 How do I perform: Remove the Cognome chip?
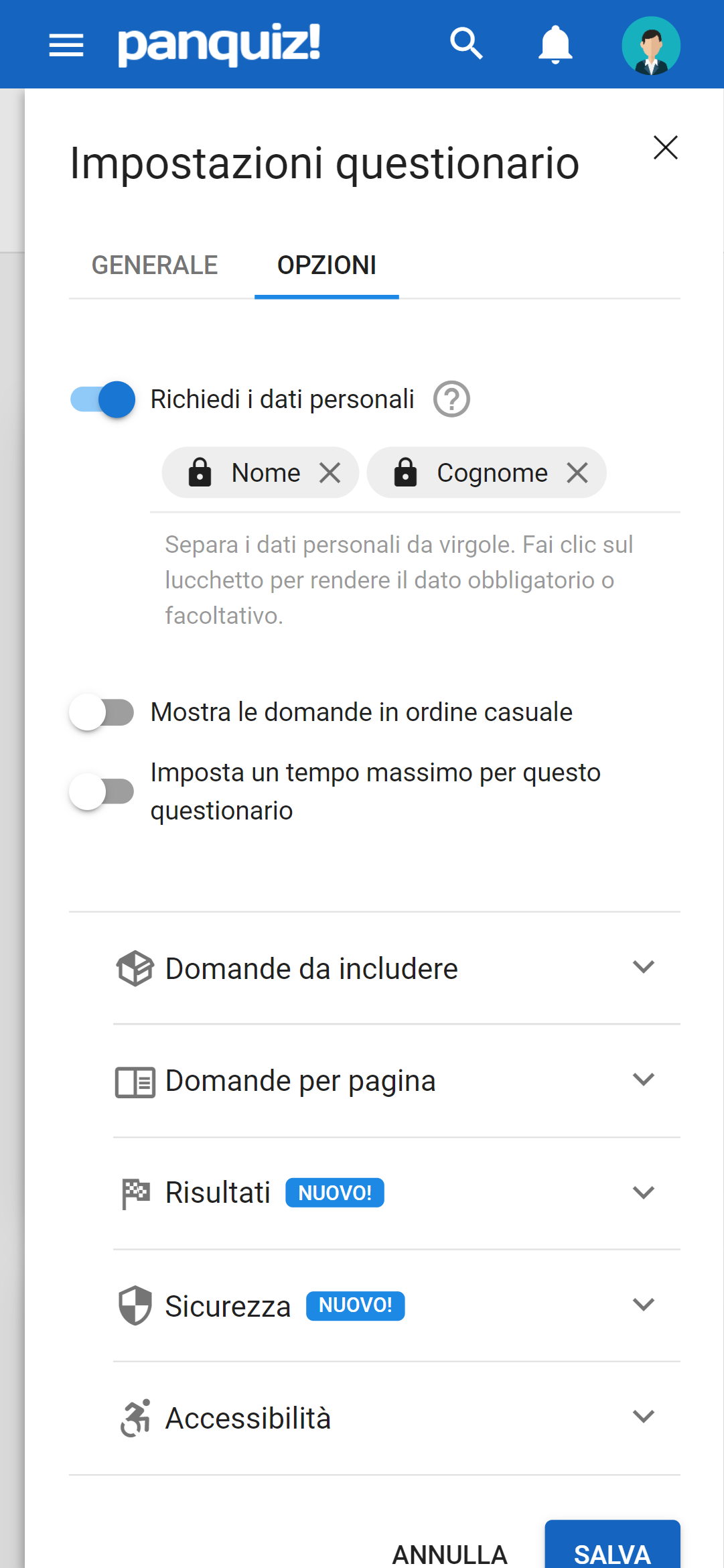pos(577,472)
